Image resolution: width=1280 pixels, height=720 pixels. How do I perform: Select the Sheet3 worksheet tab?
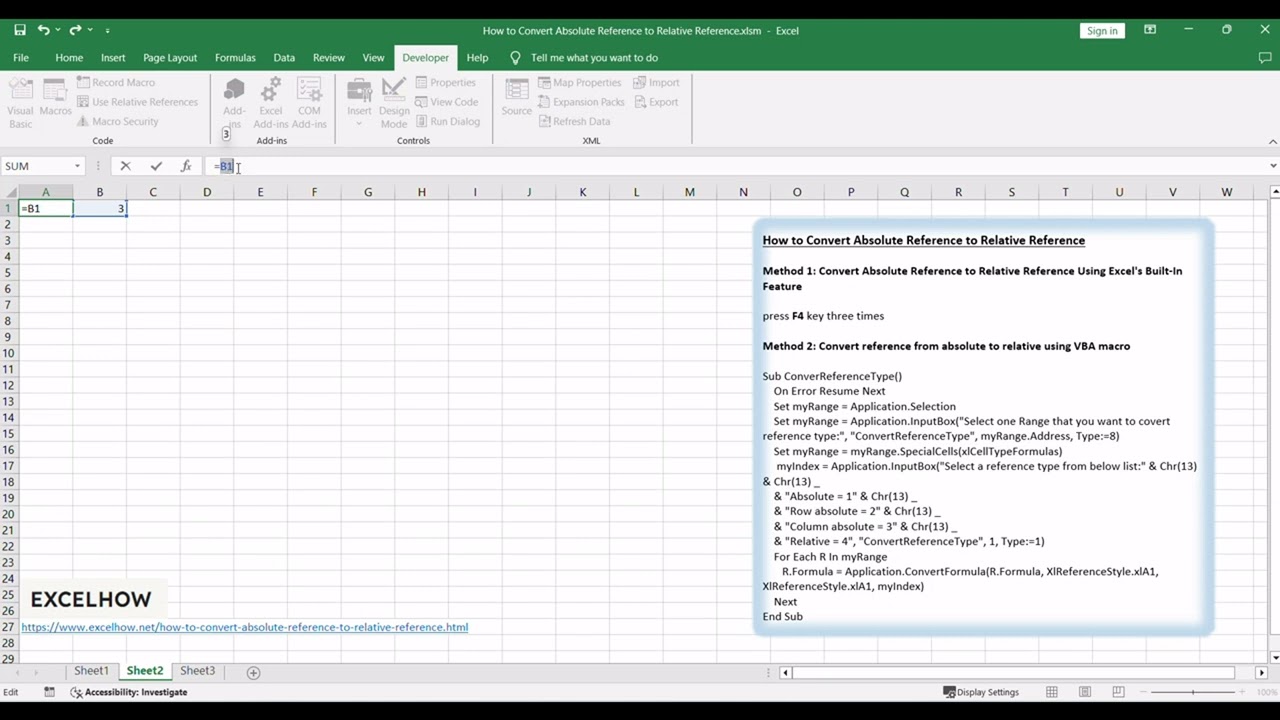pos(197,671)
